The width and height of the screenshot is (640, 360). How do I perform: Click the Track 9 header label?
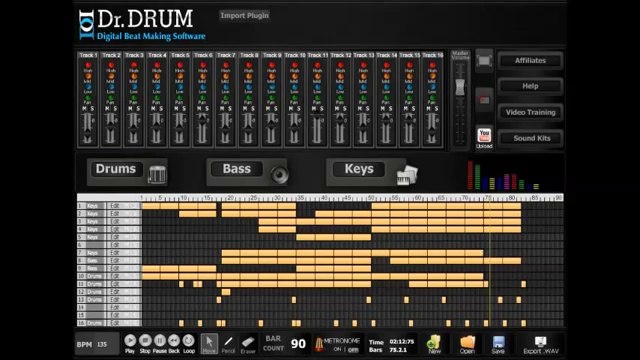point(272,55)
